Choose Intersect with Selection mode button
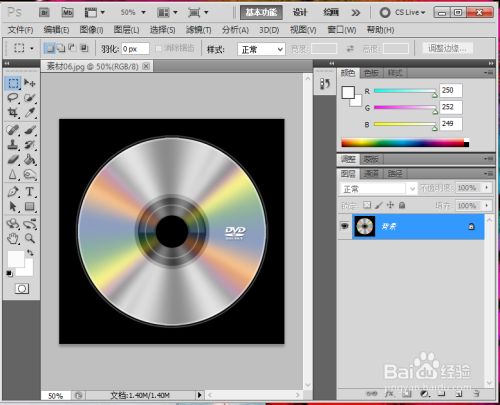 coord(84,49)
